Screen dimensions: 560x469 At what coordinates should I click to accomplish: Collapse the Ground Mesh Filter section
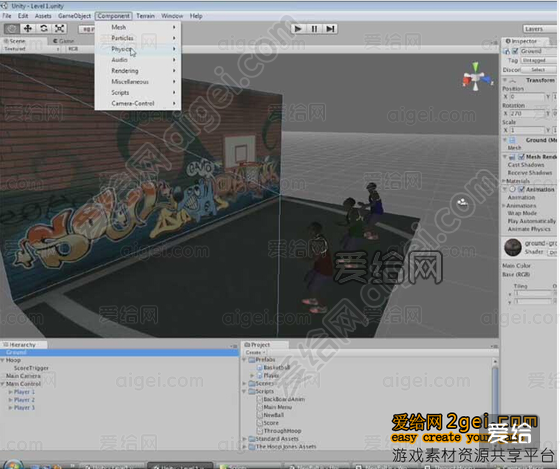tap(505, 140)
